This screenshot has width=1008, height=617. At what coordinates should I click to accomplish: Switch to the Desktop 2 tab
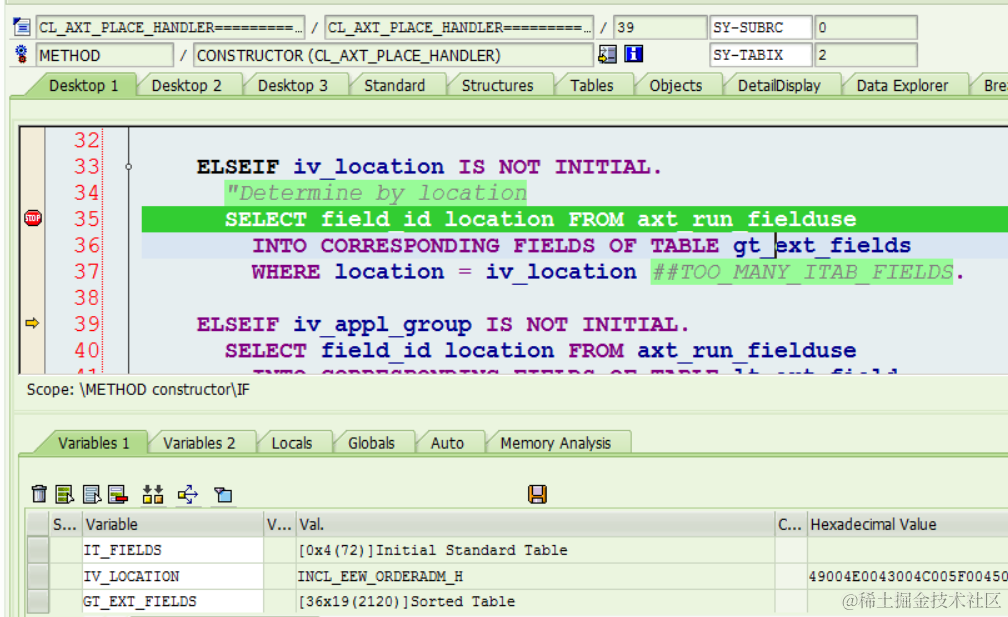pos(186,85)
